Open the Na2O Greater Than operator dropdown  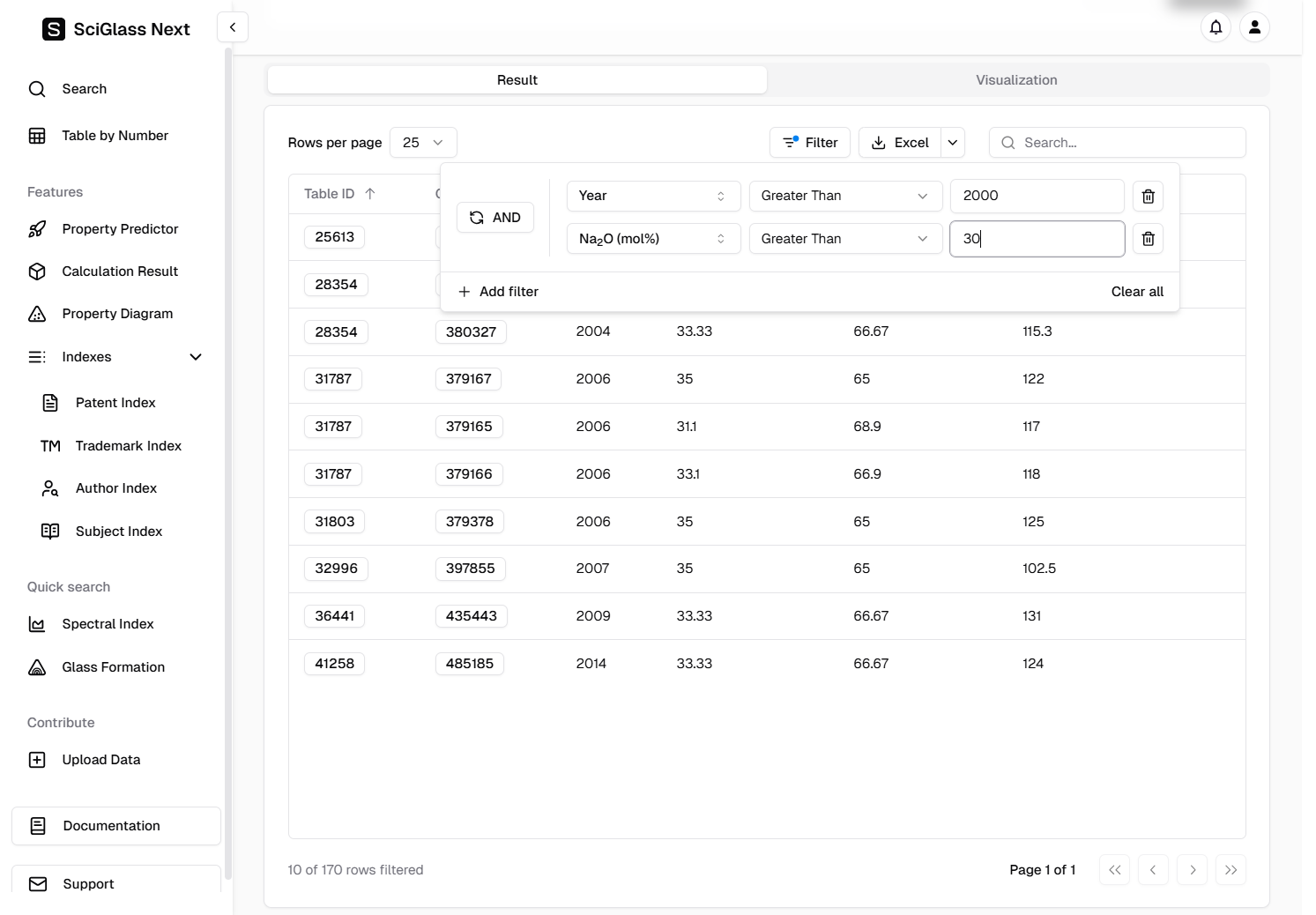(844, 239)
